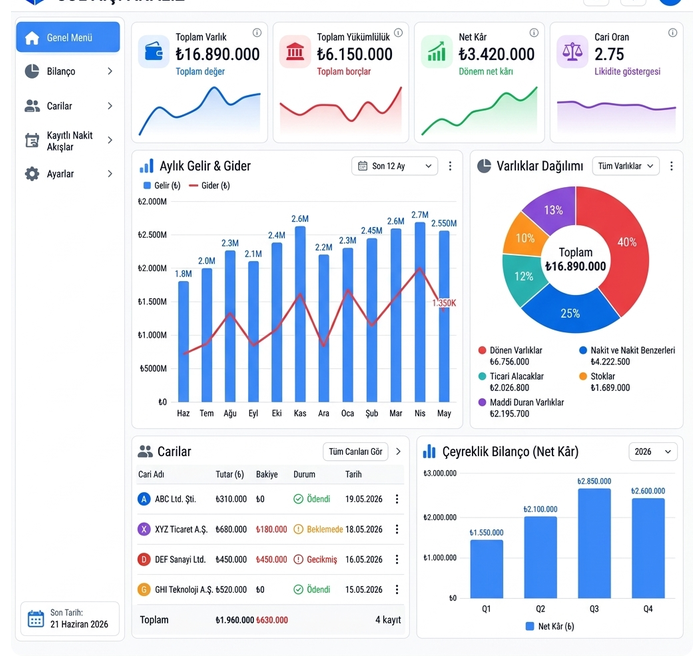
Task: Click the Tarih column header
Action: point(354,474)
